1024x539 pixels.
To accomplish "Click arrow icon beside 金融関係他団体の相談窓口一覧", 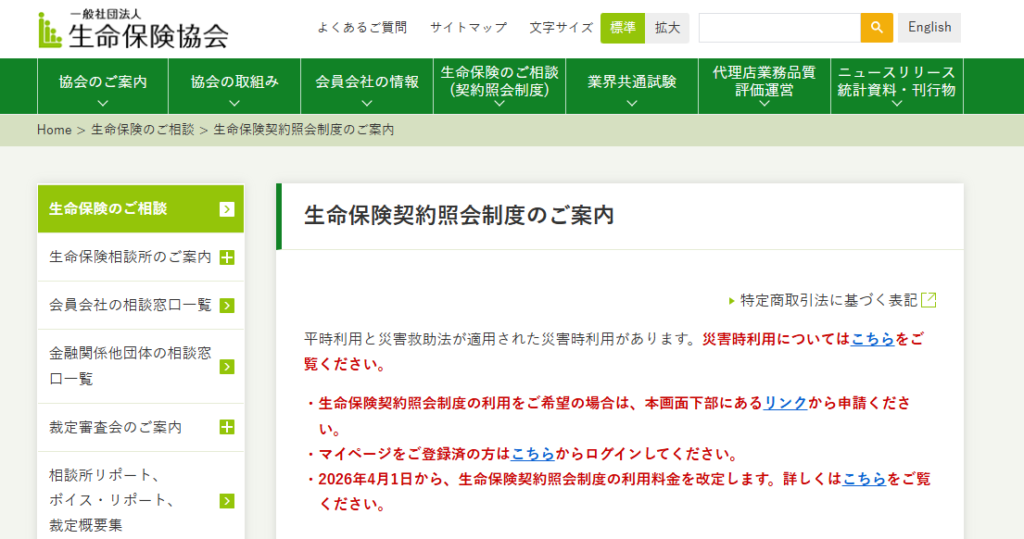I will click(227, 367).
